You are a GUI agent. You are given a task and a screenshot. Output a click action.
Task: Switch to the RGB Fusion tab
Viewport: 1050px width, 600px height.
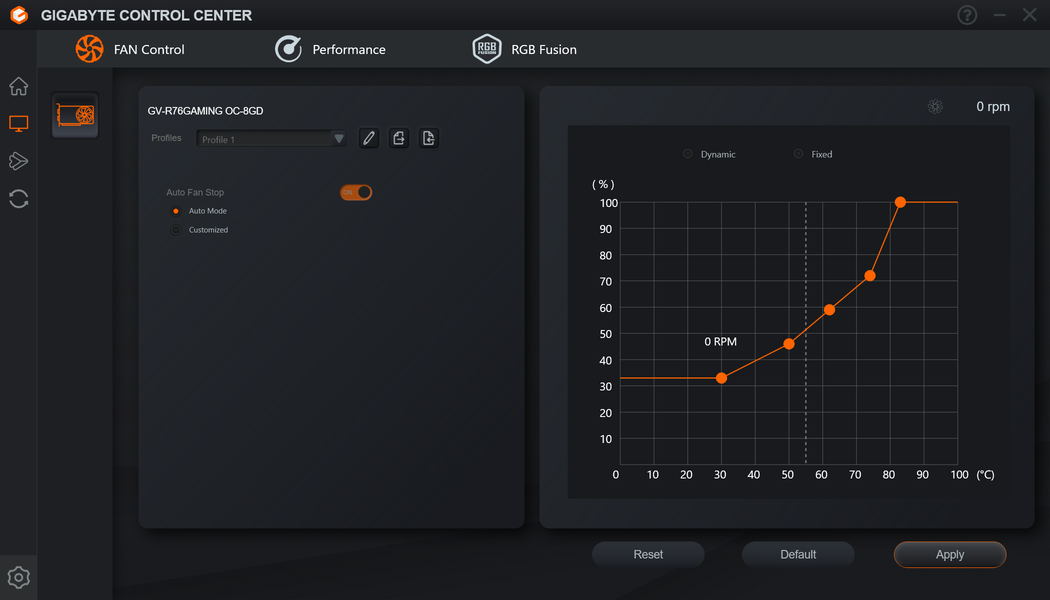525,49
